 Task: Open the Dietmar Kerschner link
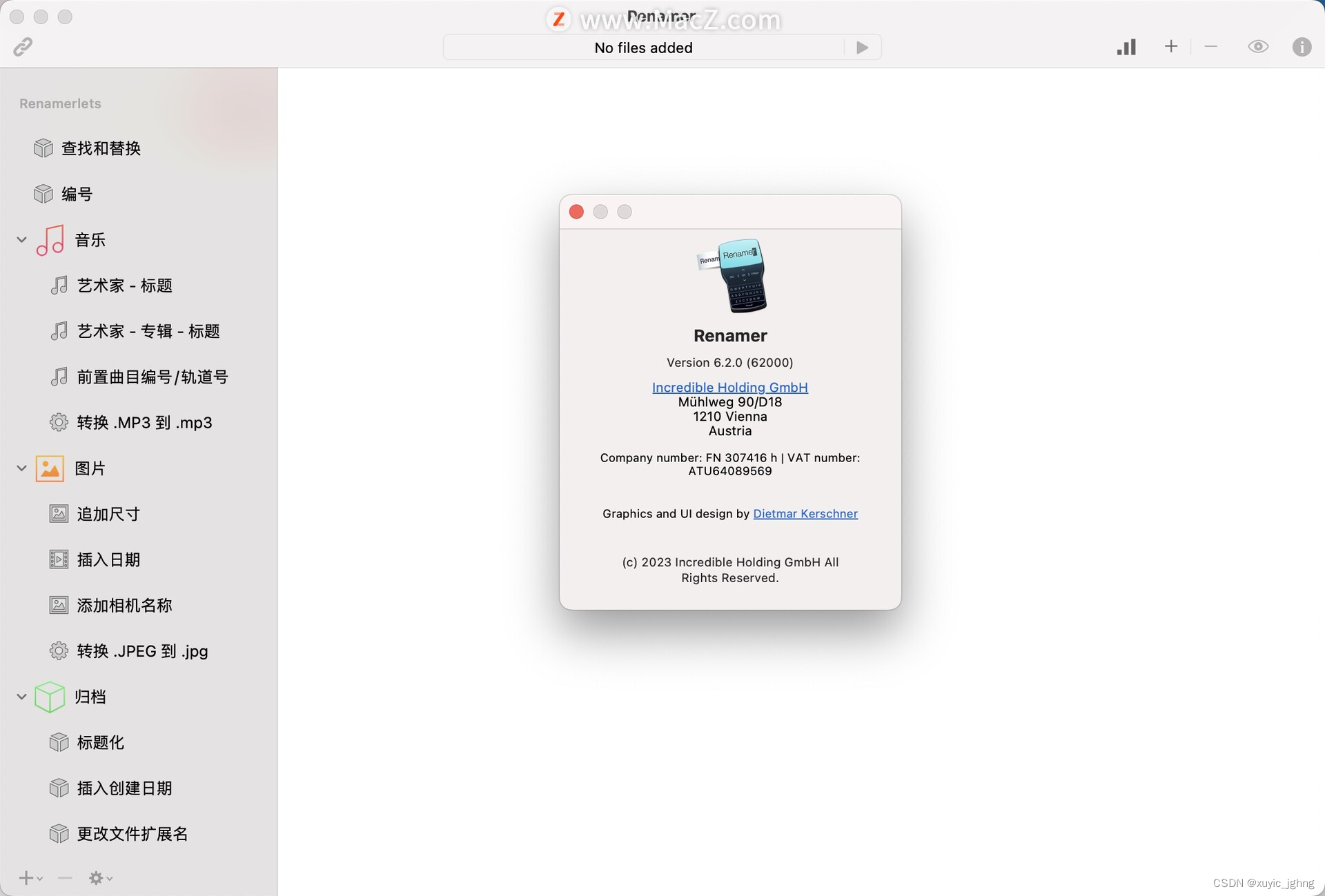point(805,513)
